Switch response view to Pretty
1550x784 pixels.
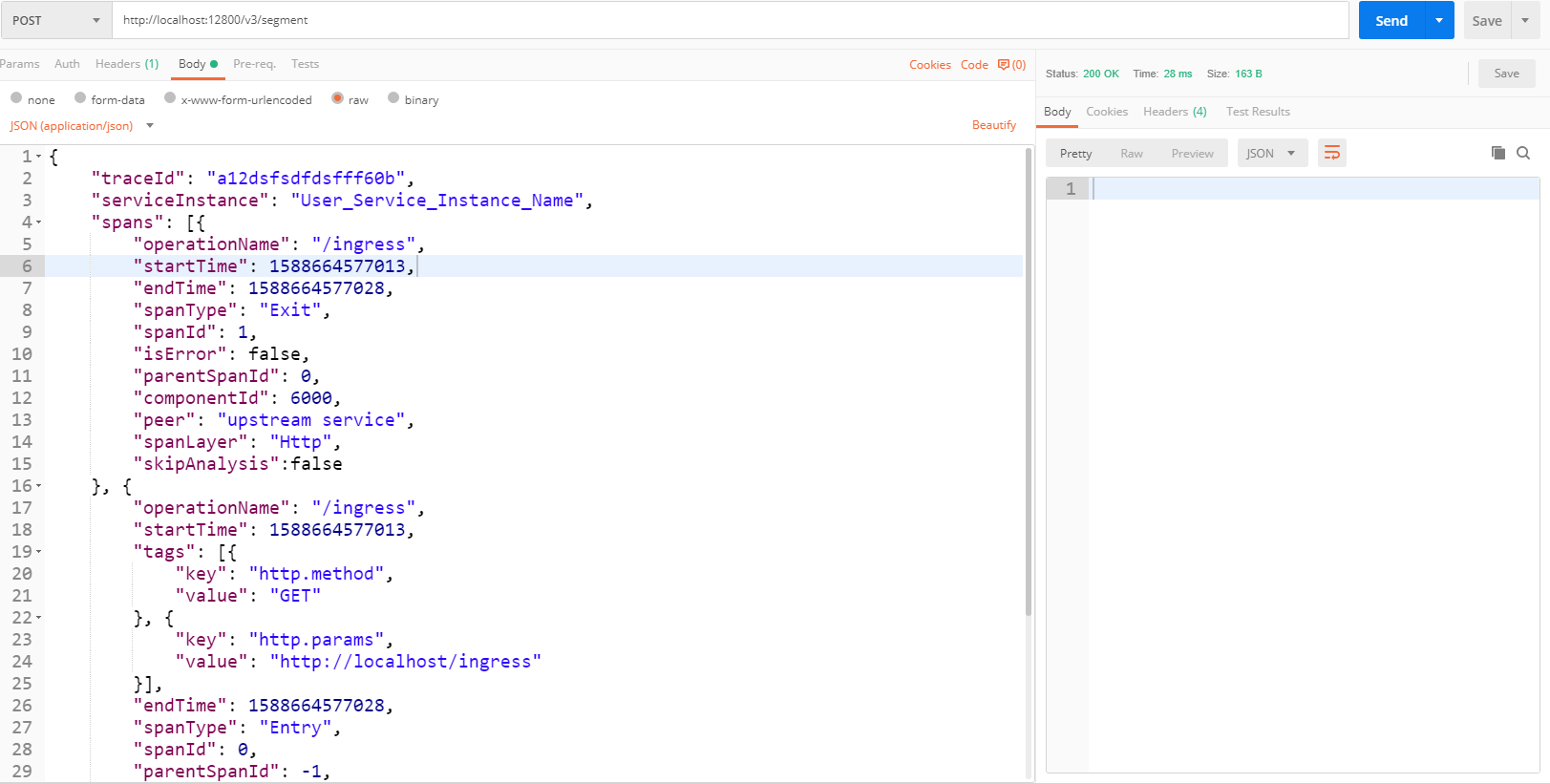click(x=1075, y=153)
